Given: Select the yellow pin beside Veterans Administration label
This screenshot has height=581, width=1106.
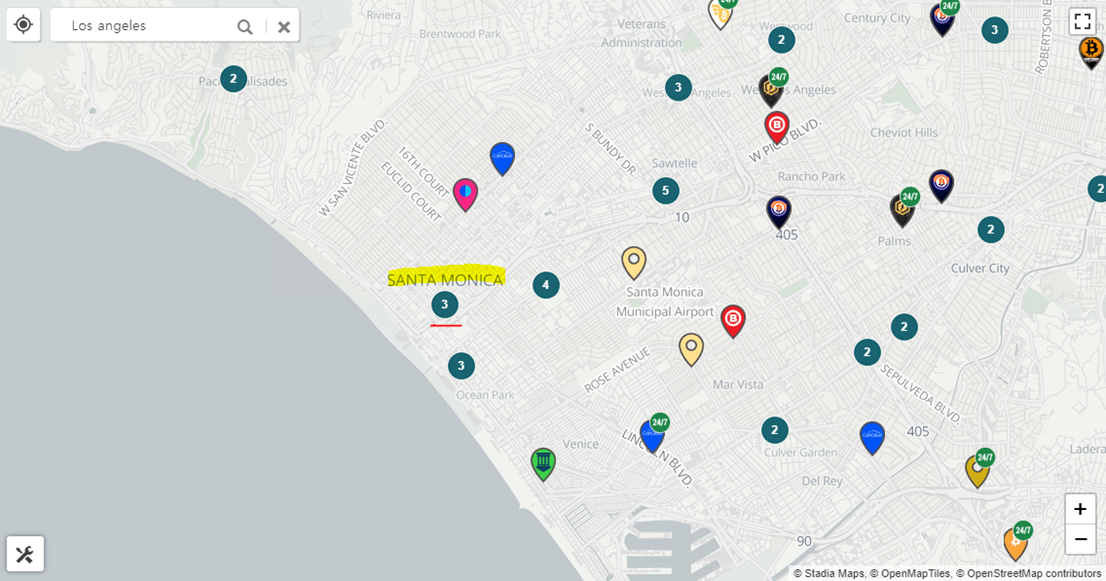Looking at the screenshot, I should click(720, 13).
